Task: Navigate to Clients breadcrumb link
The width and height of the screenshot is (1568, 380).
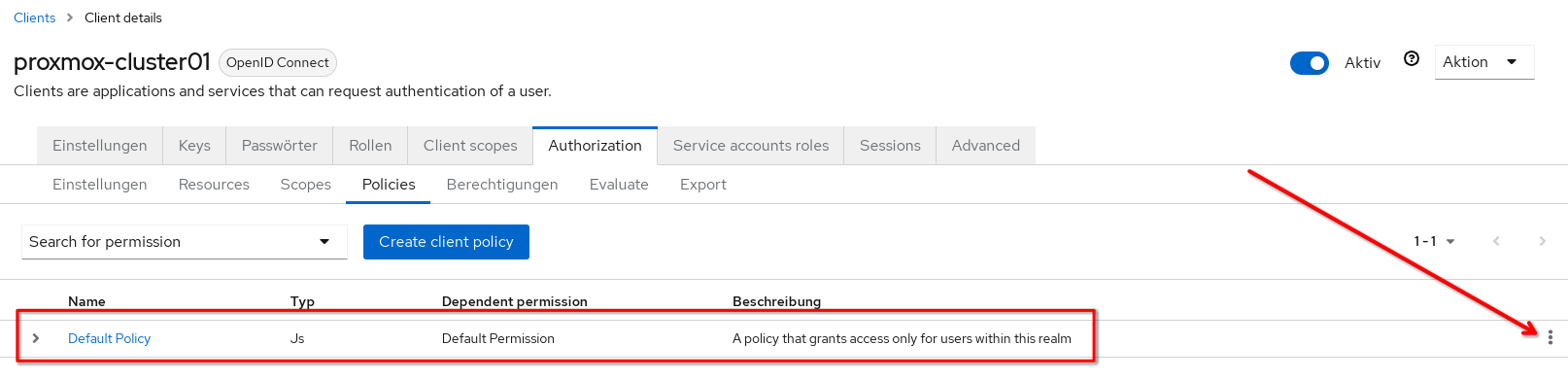Action: [35, 17]
